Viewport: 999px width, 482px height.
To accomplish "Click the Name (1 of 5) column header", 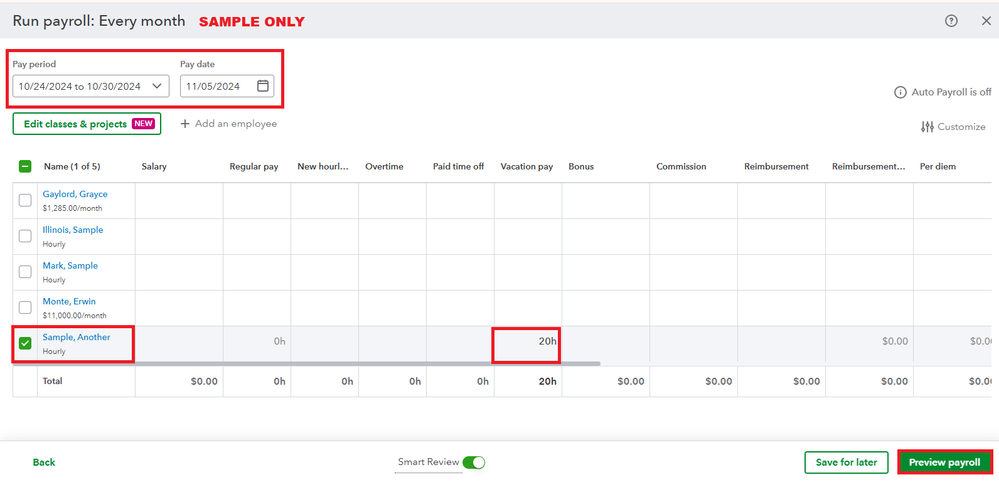I will point(72,167).
